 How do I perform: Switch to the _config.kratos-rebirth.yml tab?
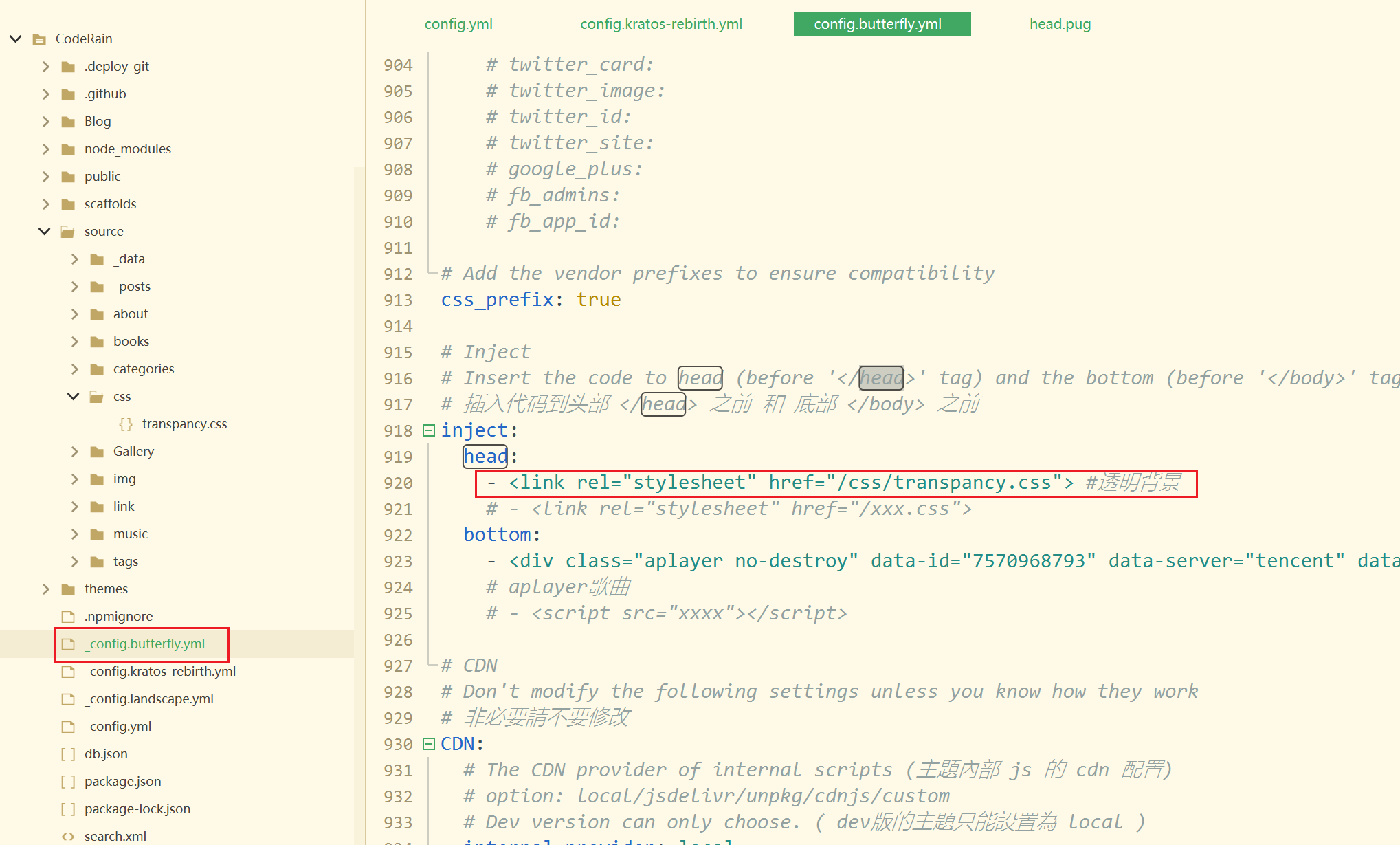point(658,24)
